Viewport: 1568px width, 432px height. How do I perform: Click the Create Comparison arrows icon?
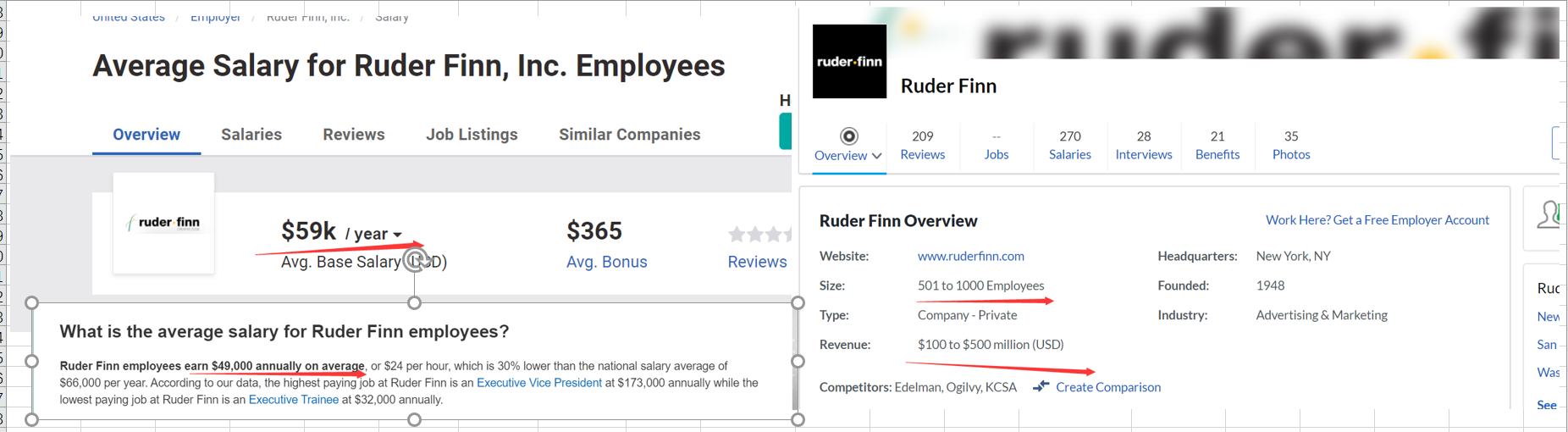(1041, 386)
